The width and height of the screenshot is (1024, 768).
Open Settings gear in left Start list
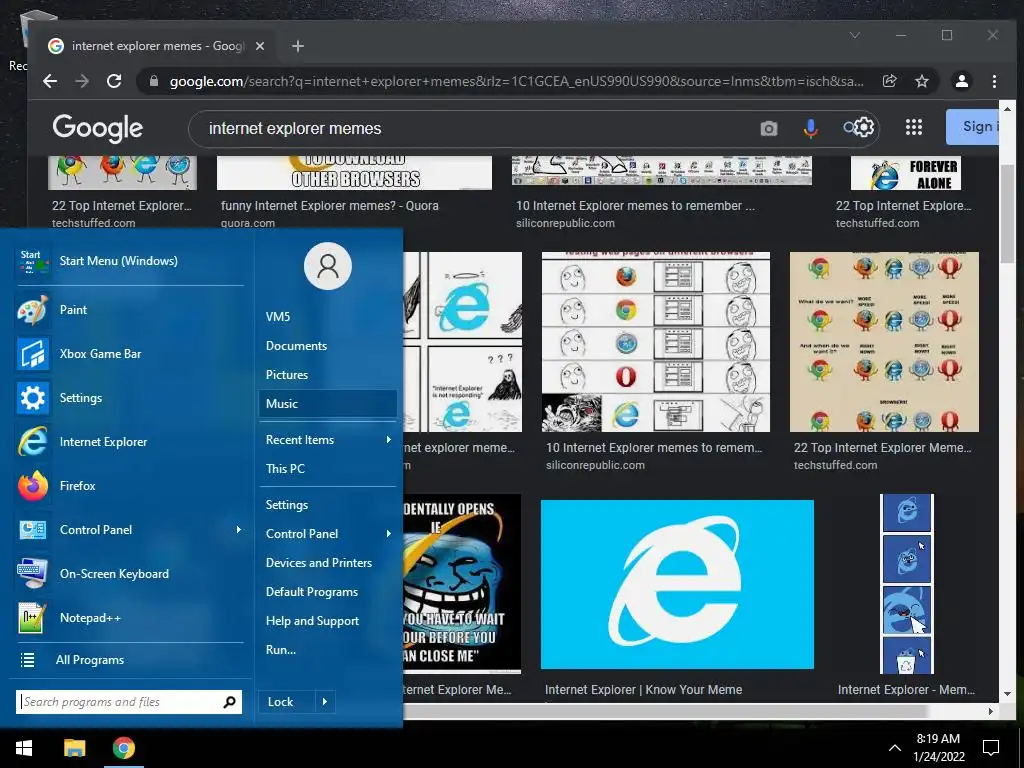pyautogui.click(x=33, y=398)
